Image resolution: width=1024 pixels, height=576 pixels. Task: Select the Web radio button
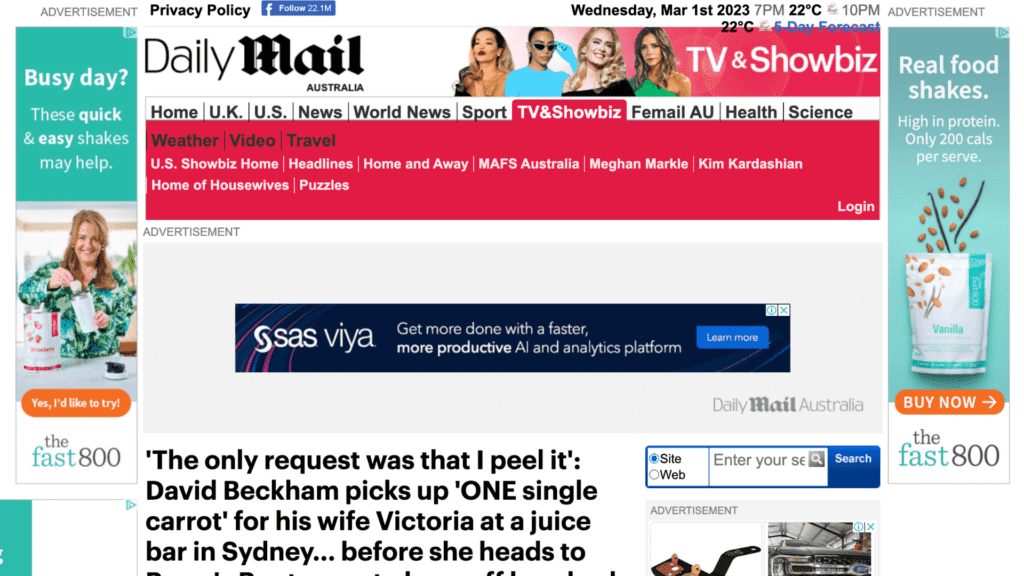pos(654,475)
